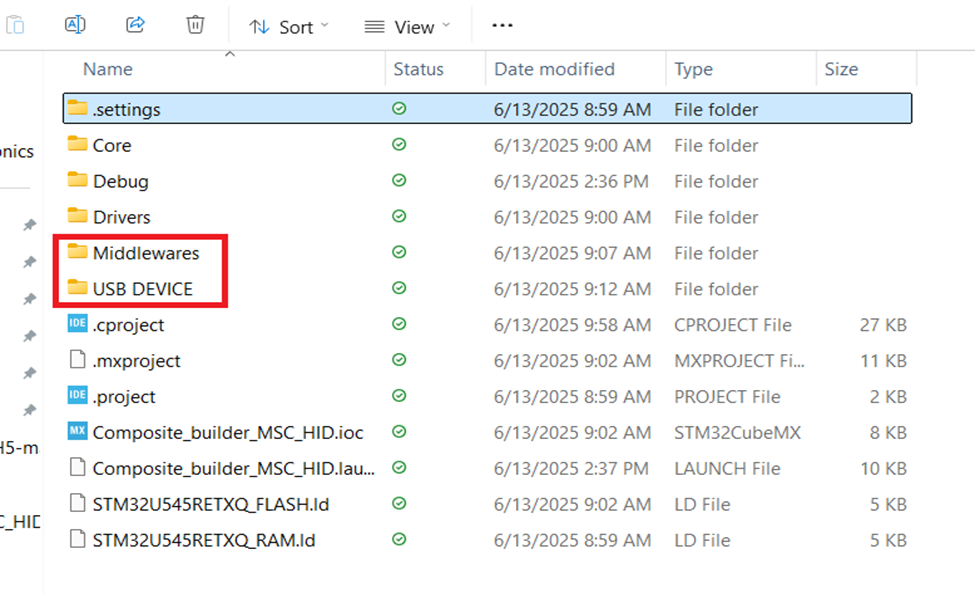Screen dimensions: 975x594
Task: Click the Debug folder icon
Action: (x=77, y=180)
